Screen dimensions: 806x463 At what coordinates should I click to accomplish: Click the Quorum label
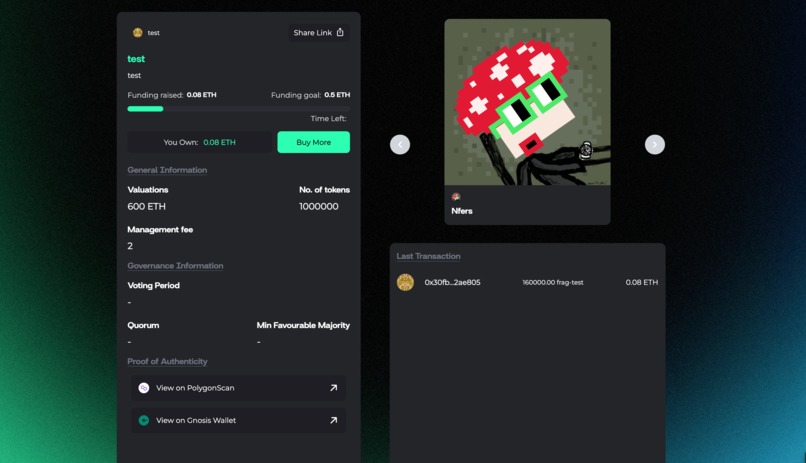coord(143,325)
